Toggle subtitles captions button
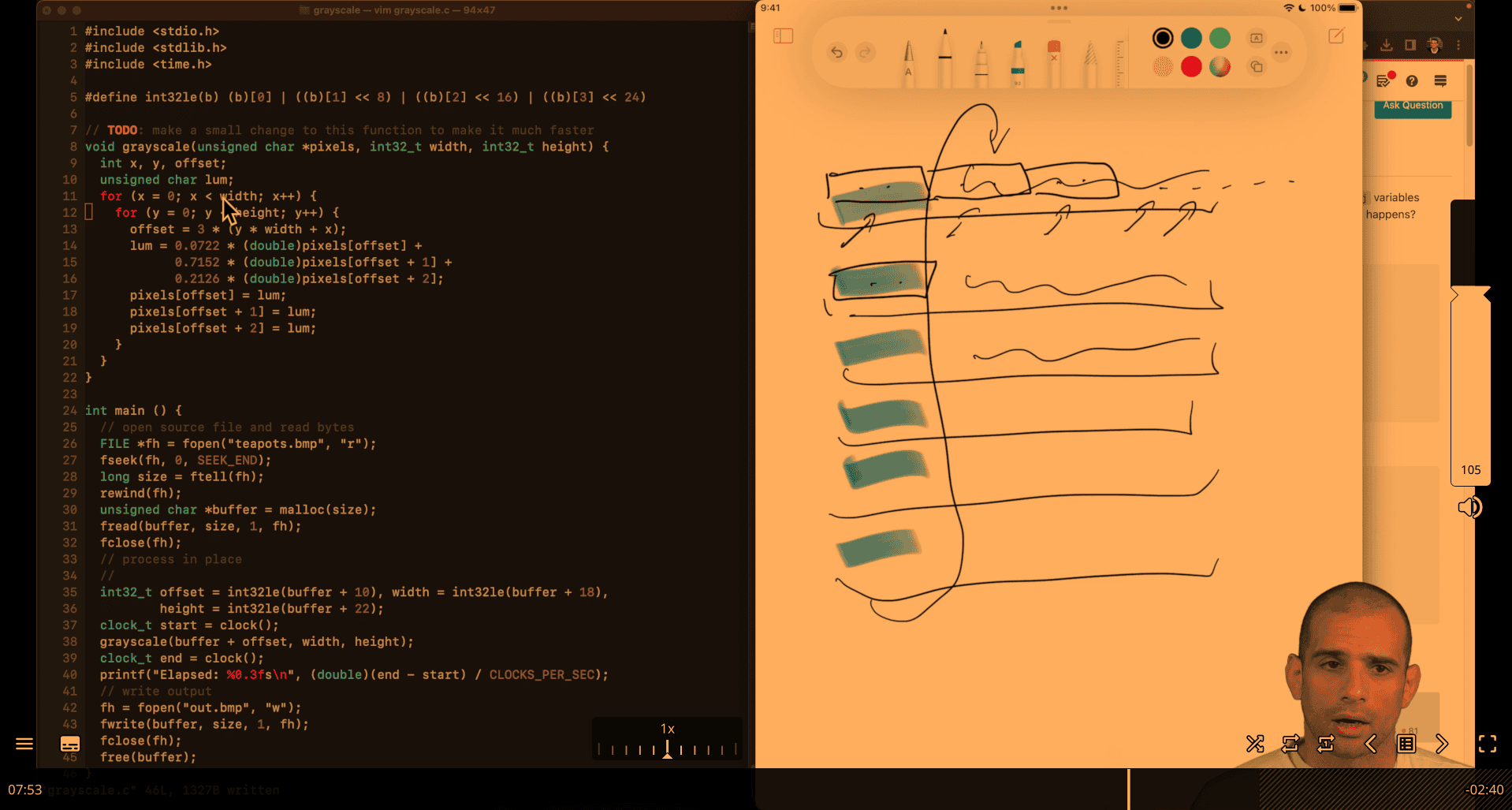The width and height of the screenshot is (1512, 810). click(x=70, y=744)
